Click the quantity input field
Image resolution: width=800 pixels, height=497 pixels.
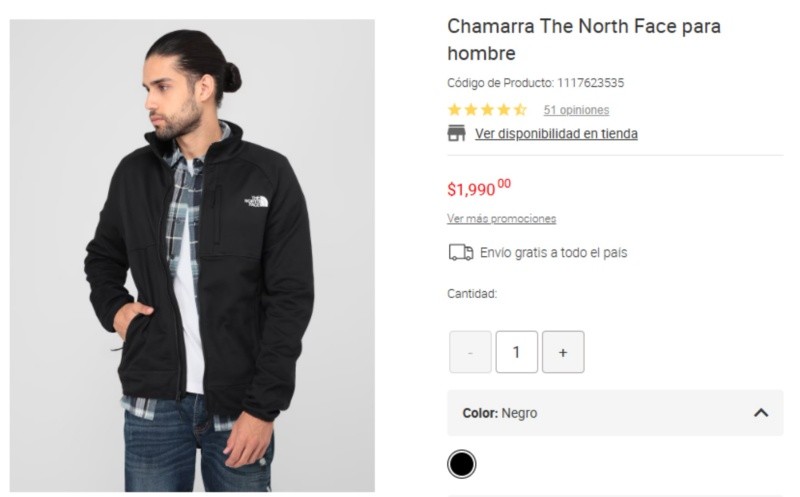click(x=517, y=352)
